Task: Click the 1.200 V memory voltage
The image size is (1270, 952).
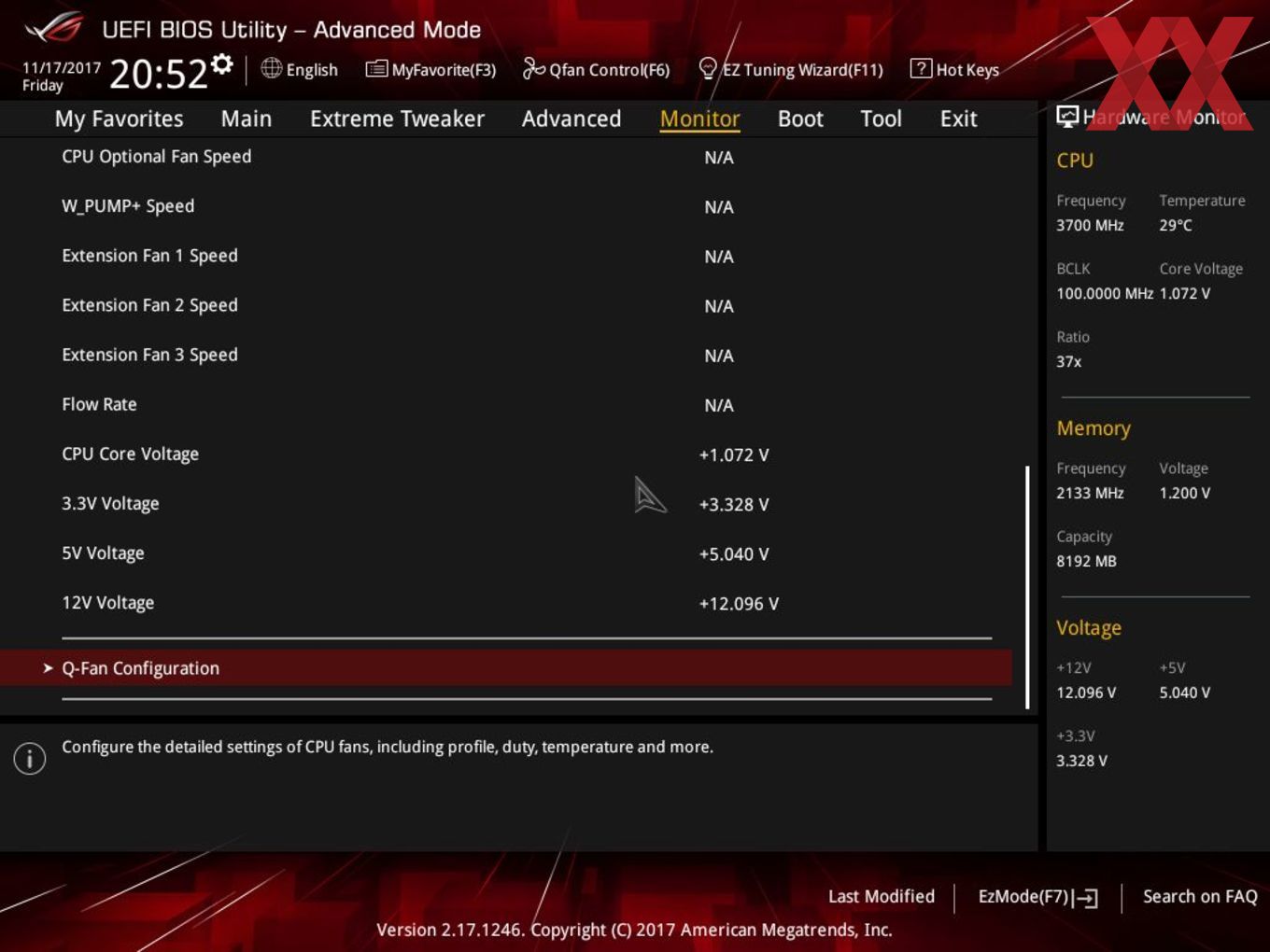Action: pyautogui.click(x=1184, y=493)
